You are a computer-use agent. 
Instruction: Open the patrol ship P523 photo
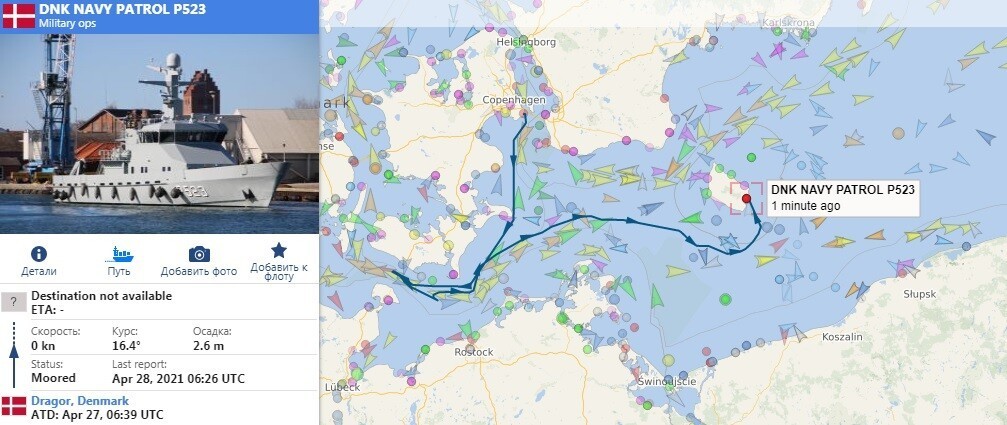pyautogui.click(x=159, y=133)
